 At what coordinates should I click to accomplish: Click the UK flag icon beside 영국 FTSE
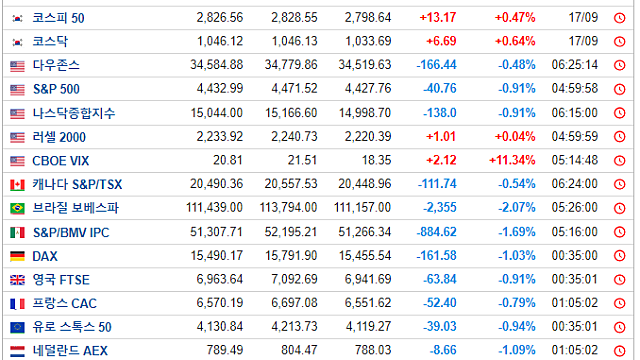coord(17,280)
